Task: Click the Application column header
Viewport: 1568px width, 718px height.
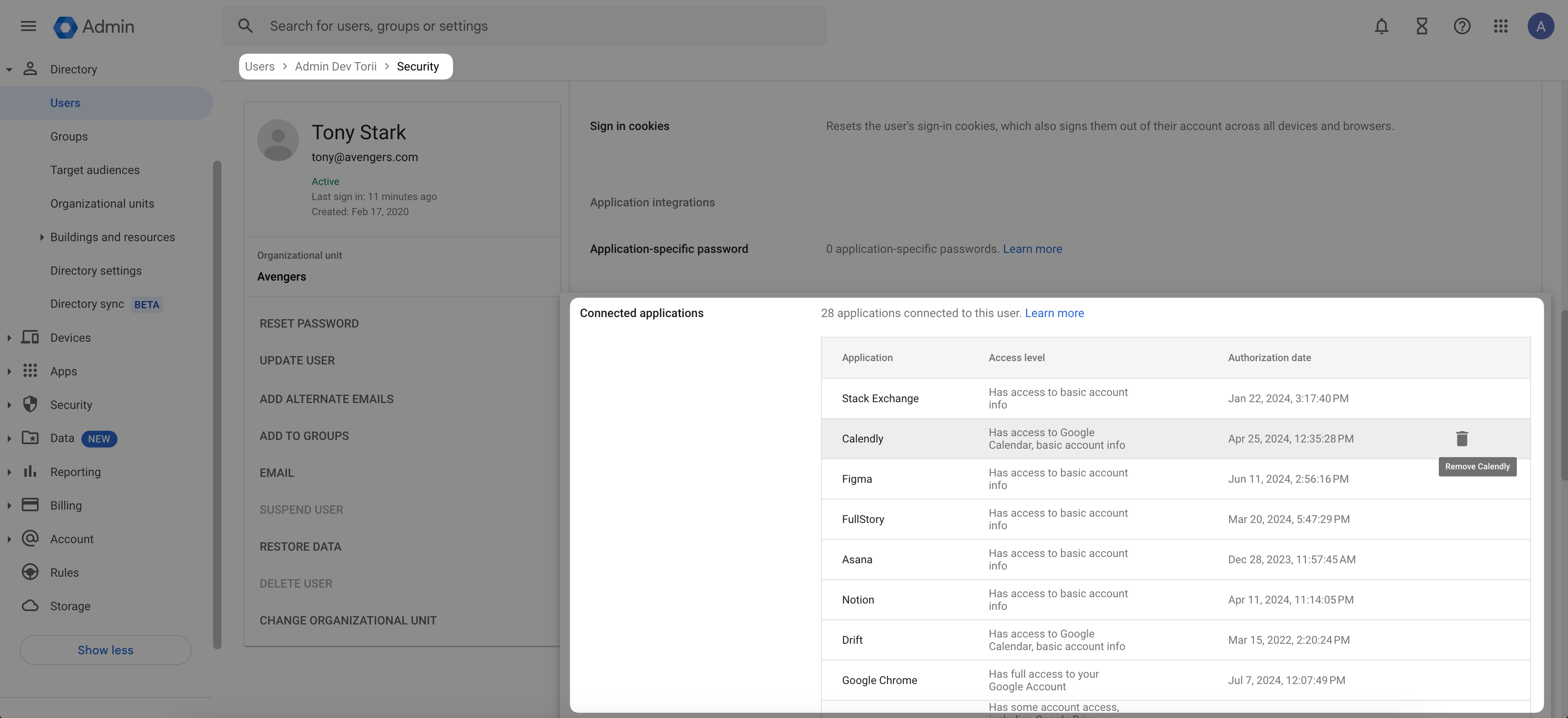Action: (867, 358)
